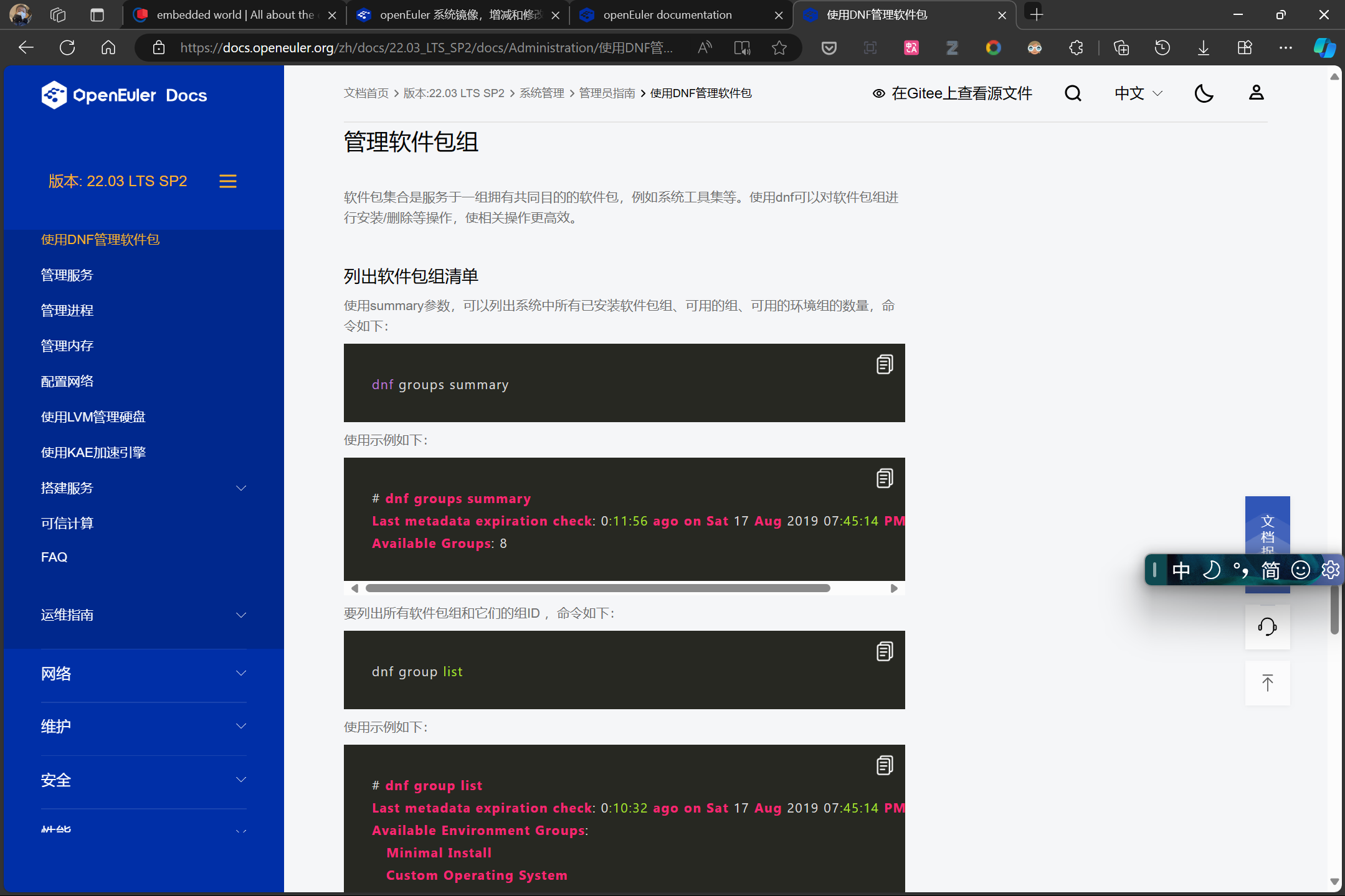Toggle dark mode with moon icon
Viewport: 1345px width, 896px height.
(1204, 93)
